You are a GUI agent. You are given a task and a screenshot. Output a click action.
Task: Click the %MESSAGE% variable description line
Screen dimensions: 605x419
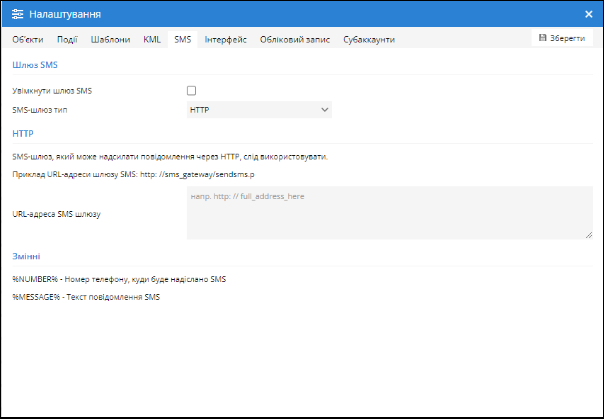pos(86,297)
